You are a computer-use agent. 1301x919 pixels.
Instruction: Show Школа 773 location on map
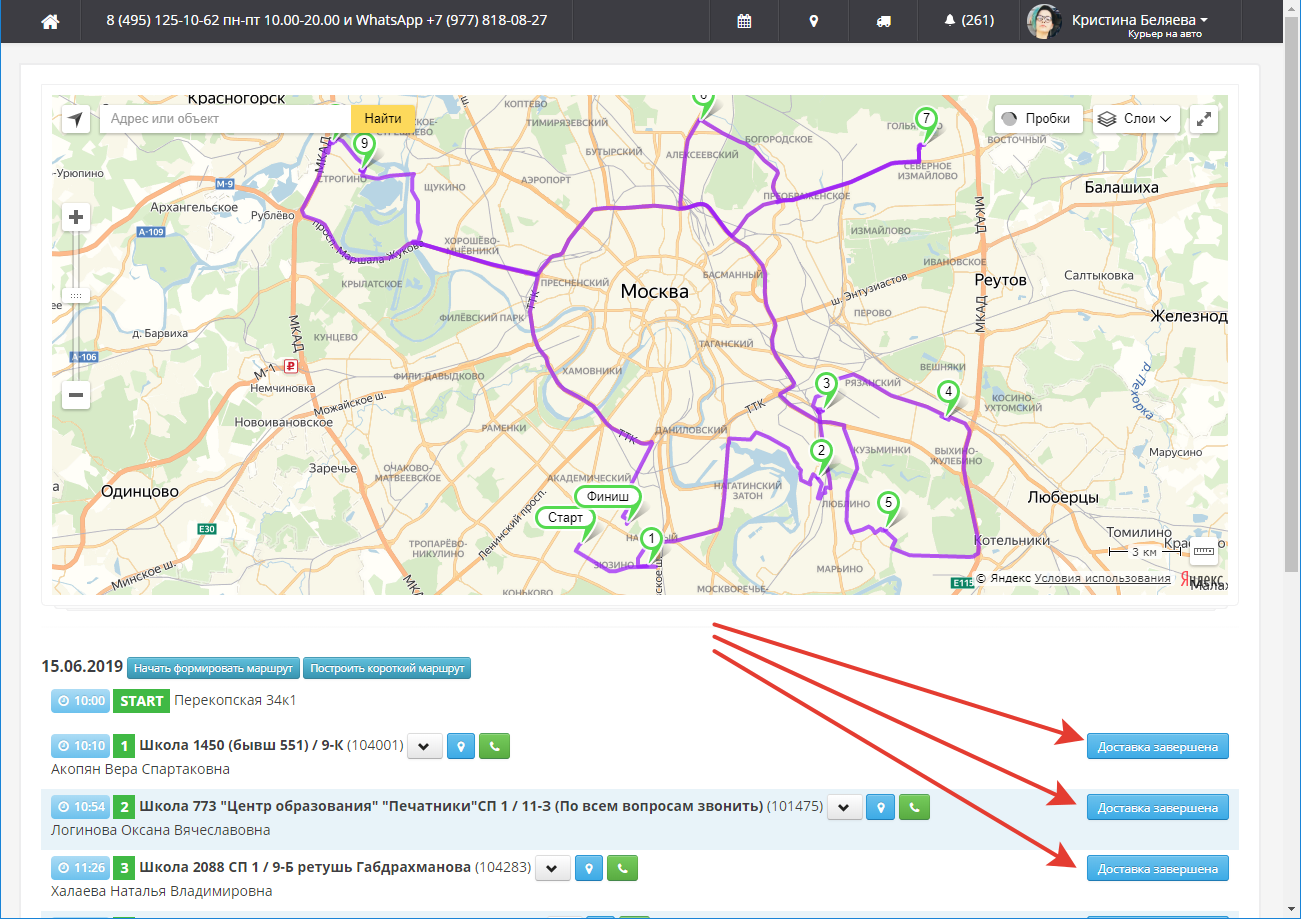point(881,807)
